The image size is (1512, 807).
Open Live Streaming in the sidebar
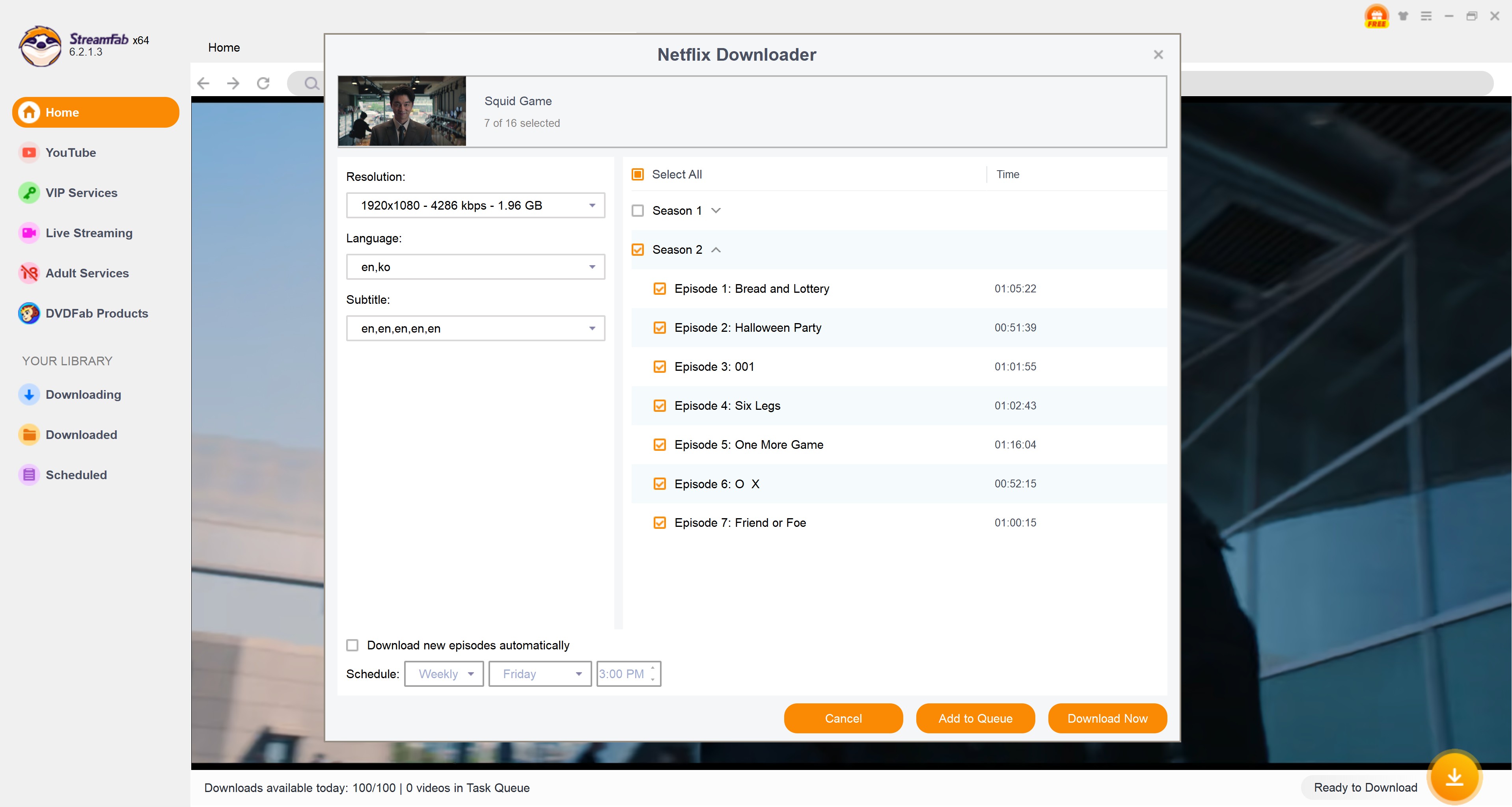pos(89,233)
